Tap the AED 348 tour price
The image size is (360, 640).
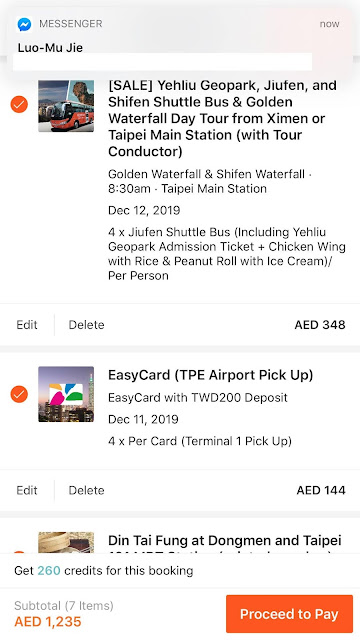pos(320,325)
